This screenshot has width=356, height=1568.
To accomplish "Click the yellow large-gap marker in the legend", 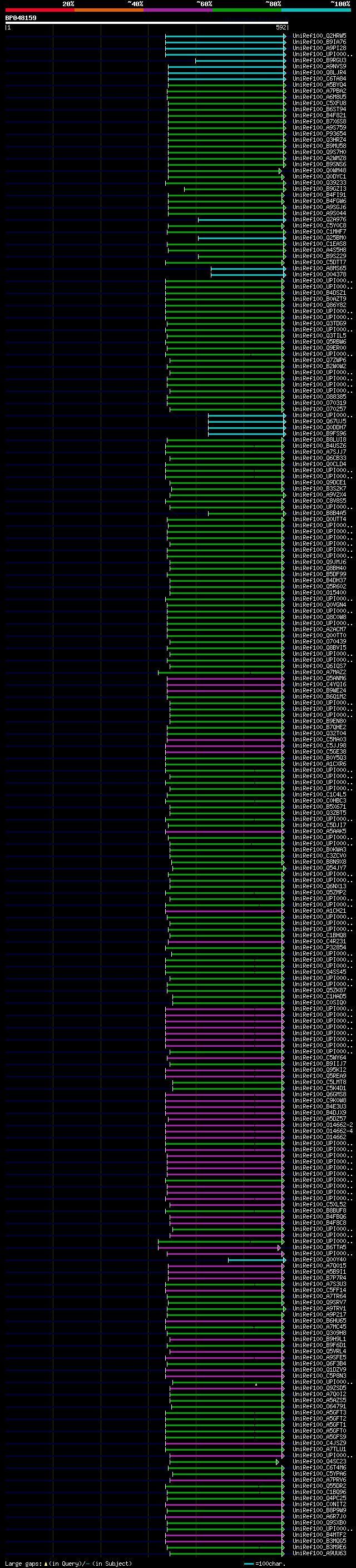I will pos(46,1563).
